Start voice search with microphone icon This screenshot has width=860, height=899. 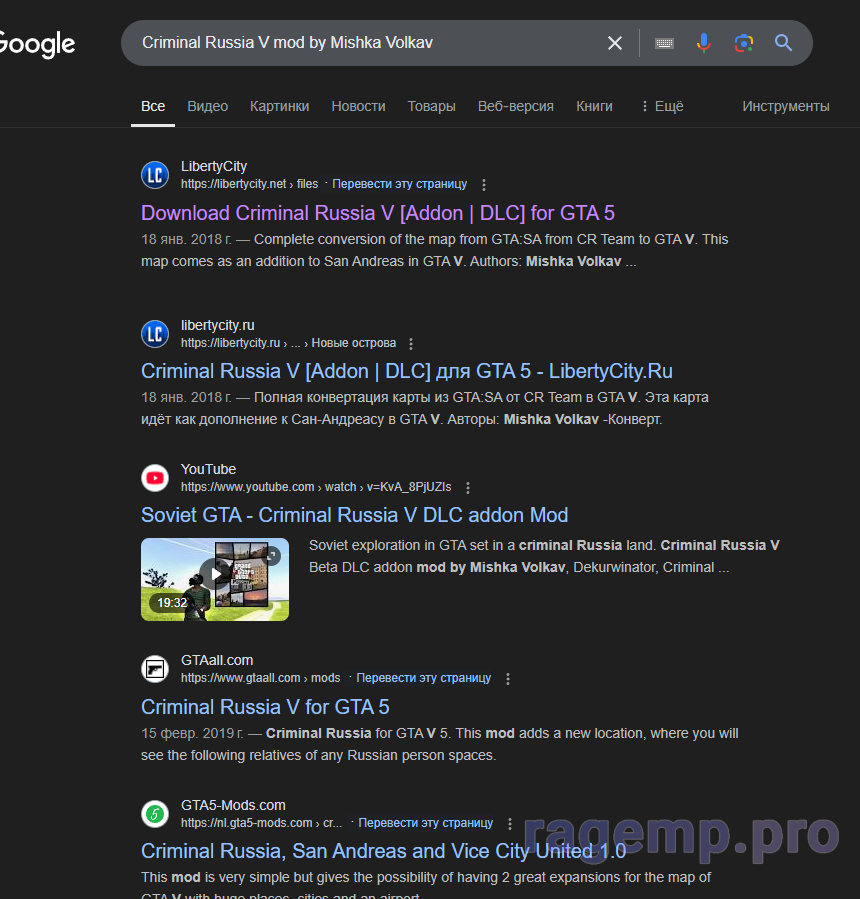tap(704, 43)
